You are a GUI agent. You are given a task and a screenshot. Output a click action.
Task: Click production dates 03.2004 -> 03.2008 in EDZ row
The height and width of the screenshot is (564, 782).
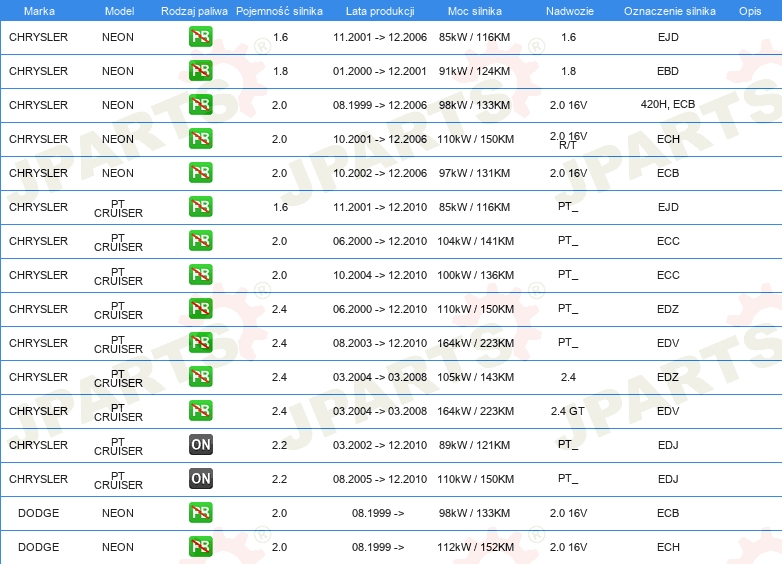tap(380, 377)
